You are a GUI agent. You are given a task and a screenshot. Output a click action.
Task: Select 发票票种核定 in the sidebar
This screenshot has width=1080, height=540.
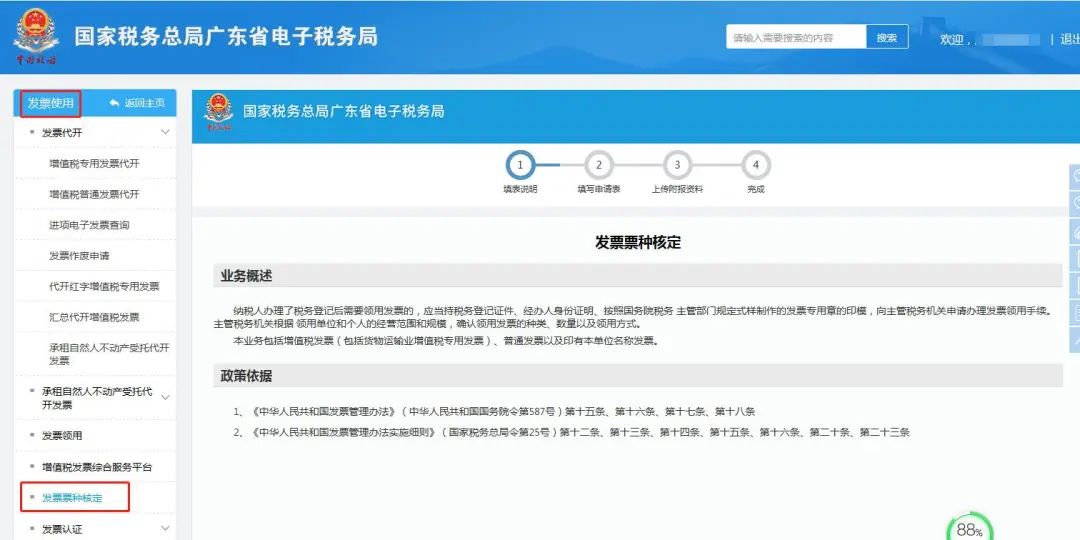pos(72,497)
